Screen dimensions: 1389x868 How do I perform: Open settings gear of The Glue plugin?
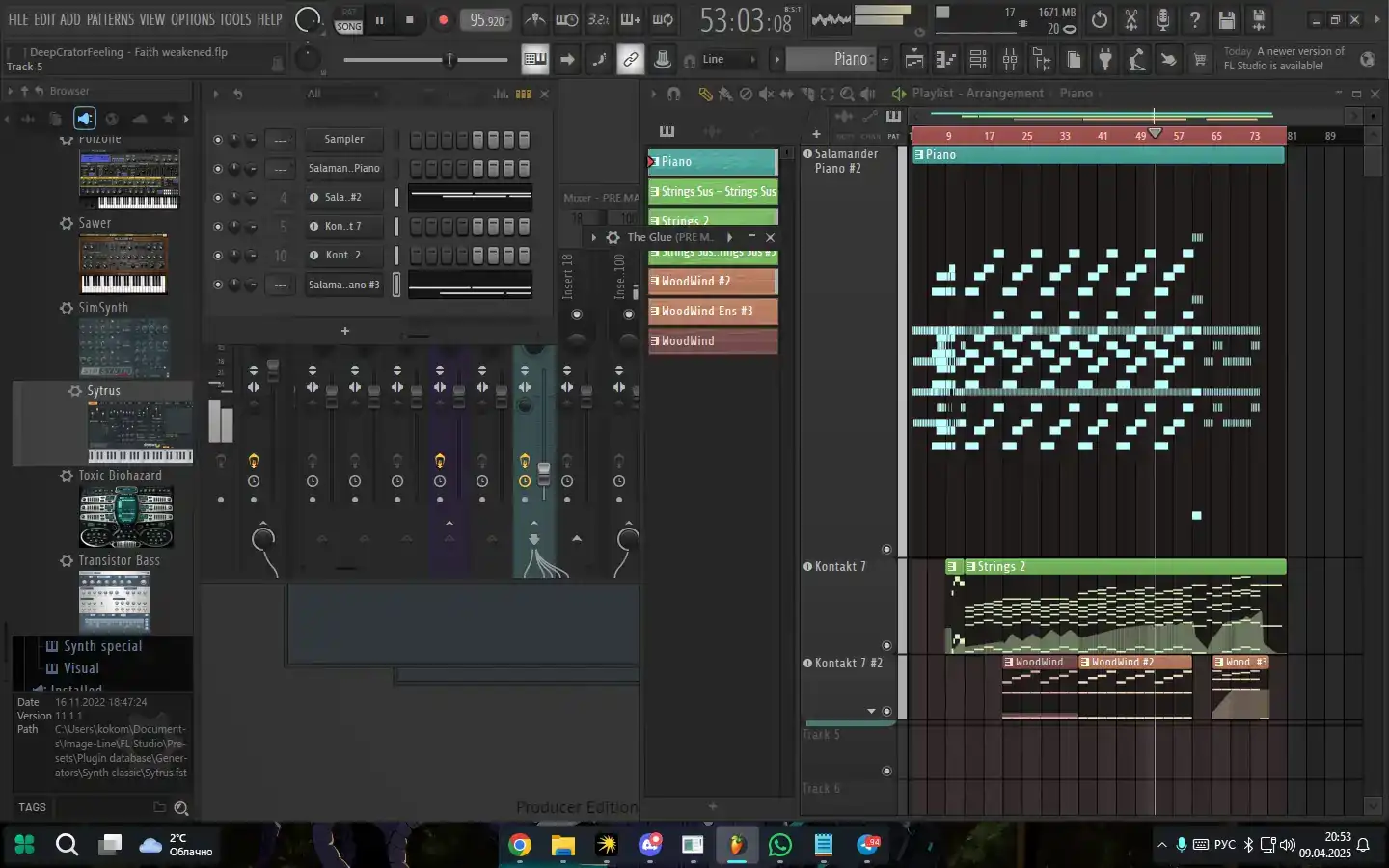pyautogui.click(x=613, y=237)
